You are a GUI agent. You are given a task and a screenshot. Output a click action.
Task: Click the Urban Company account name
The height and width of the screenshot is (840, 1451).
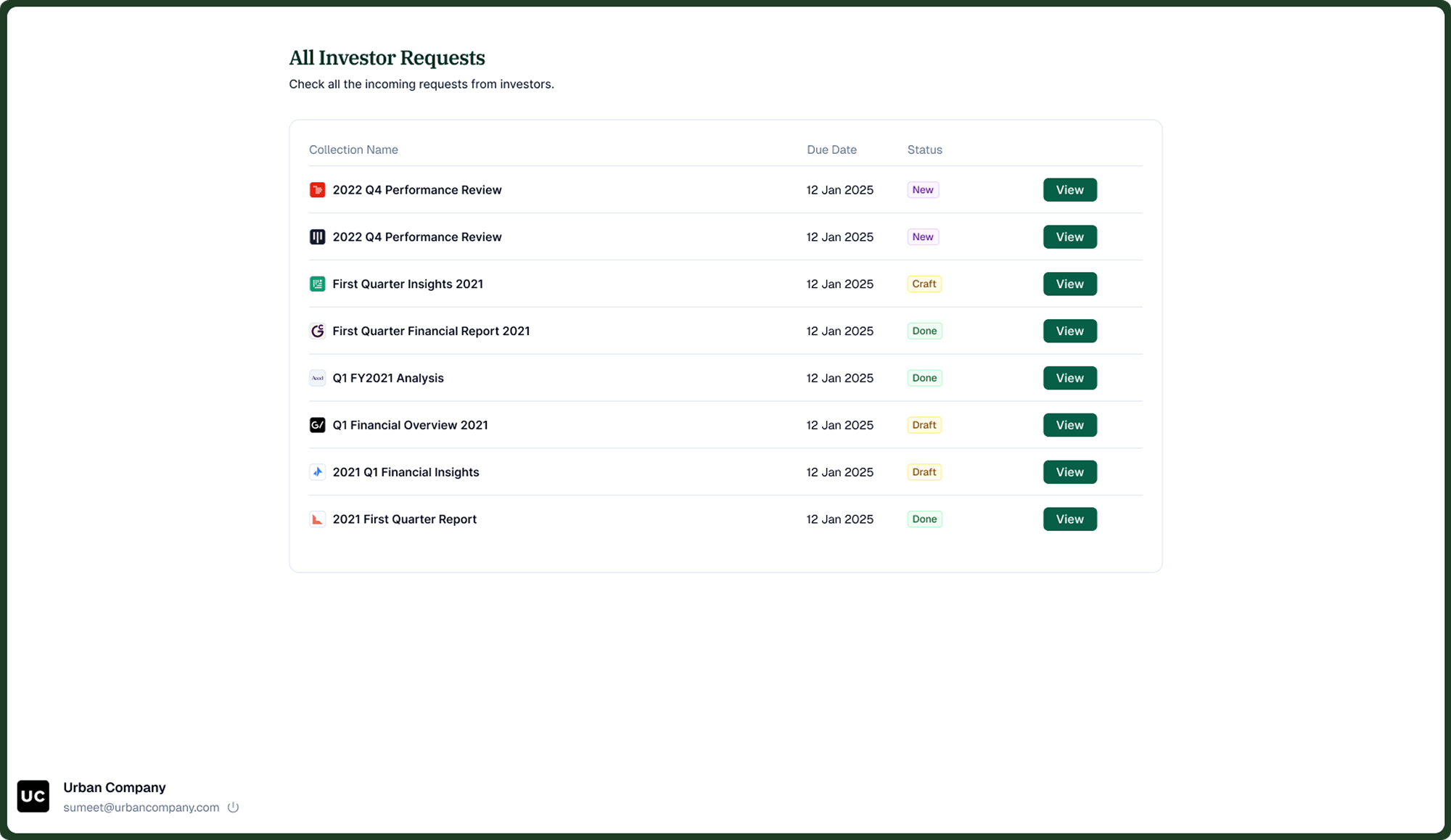pyautogui.click(x=115, y=788)
